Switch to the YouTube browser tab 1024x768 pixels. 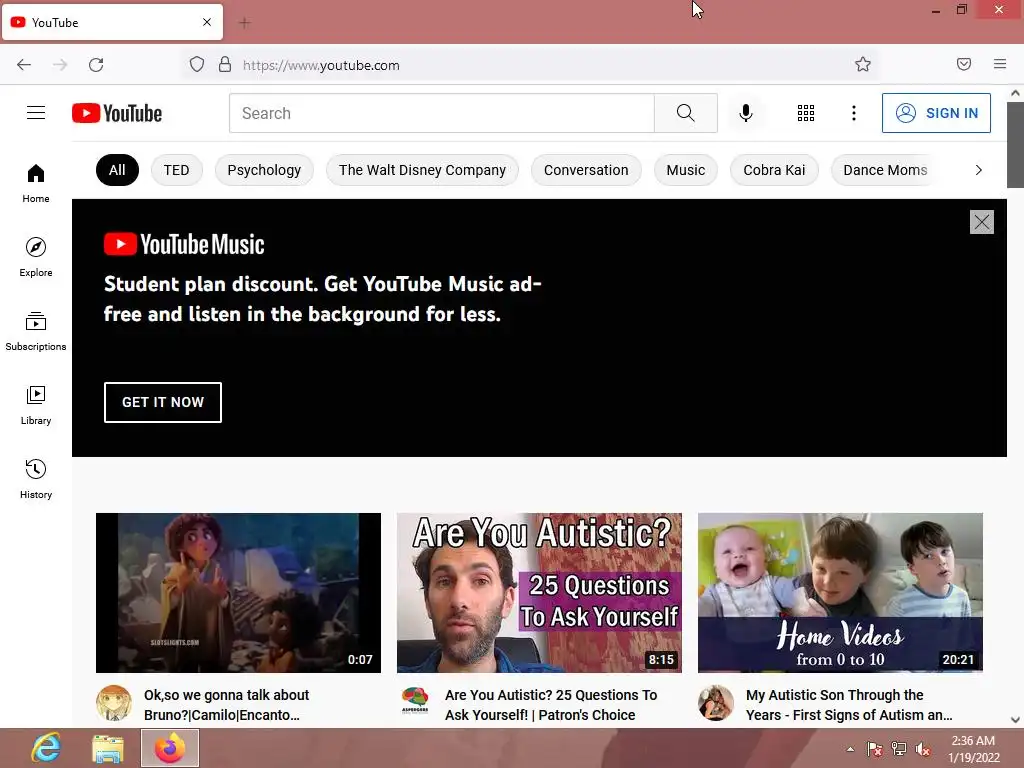[x=112, y=22]
